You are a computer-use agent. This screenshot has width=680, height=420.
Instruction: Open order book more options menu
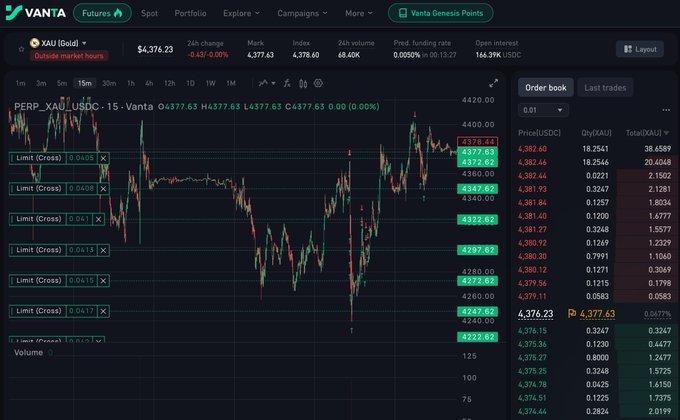point(666,110)
